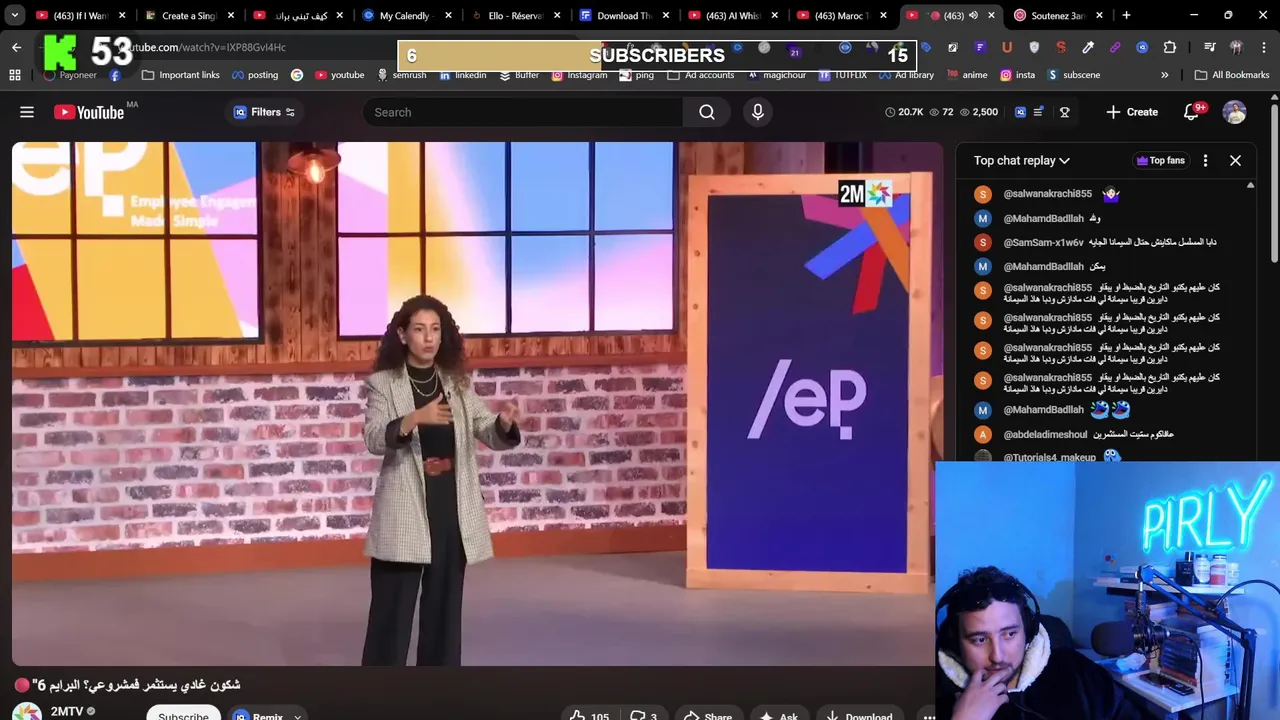Click the purple link extension icon
Screen dimensions: 1280x720
point(1115,47)
